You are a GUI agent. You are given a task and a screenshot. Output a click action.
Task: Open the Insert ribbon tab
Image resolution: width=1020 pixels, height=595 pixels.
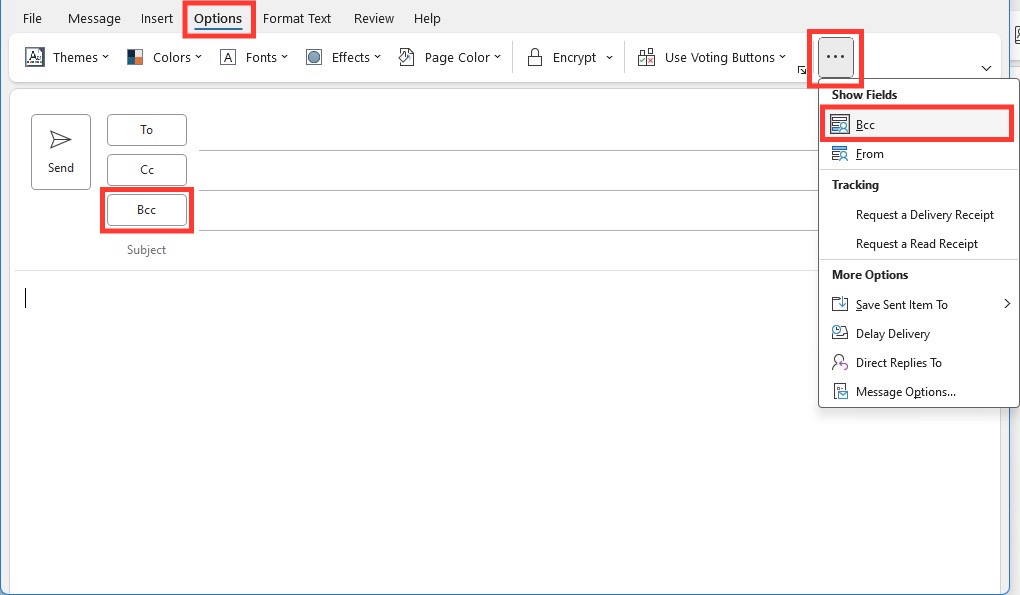[x=157, y=19]
